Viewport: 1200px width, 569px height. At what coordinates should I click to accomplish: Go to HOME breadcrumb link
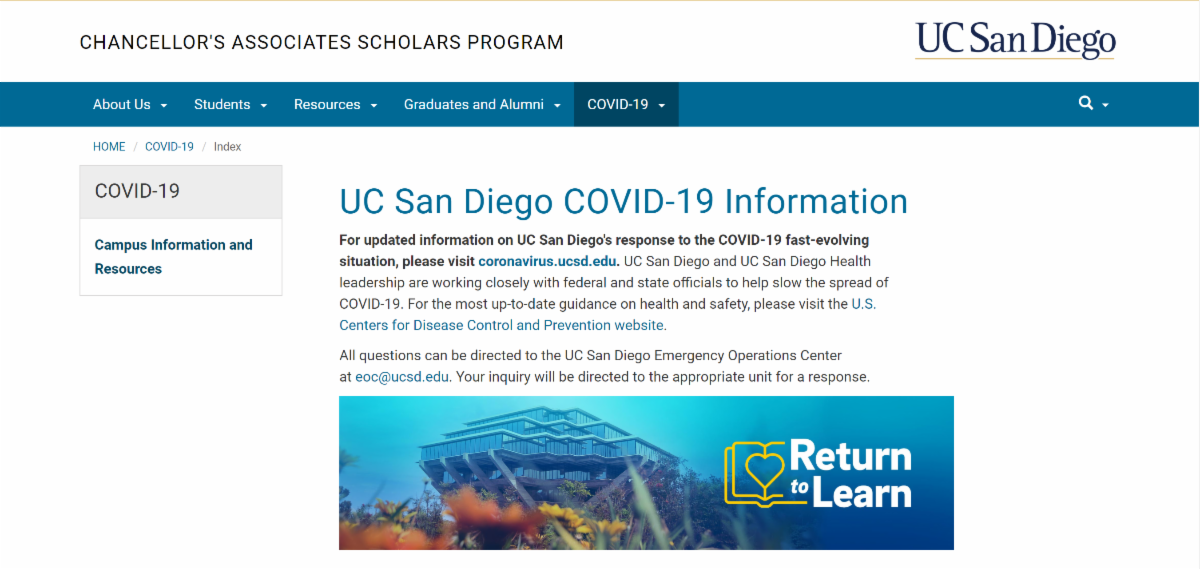pyautogui.click(x=109, y=146)
